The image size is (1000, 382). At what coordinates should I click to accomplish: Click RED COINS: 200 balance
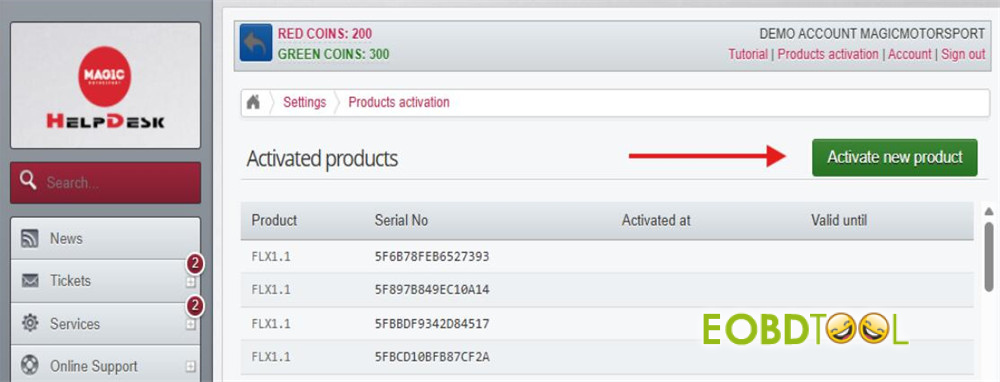click(x=325, y=34)
